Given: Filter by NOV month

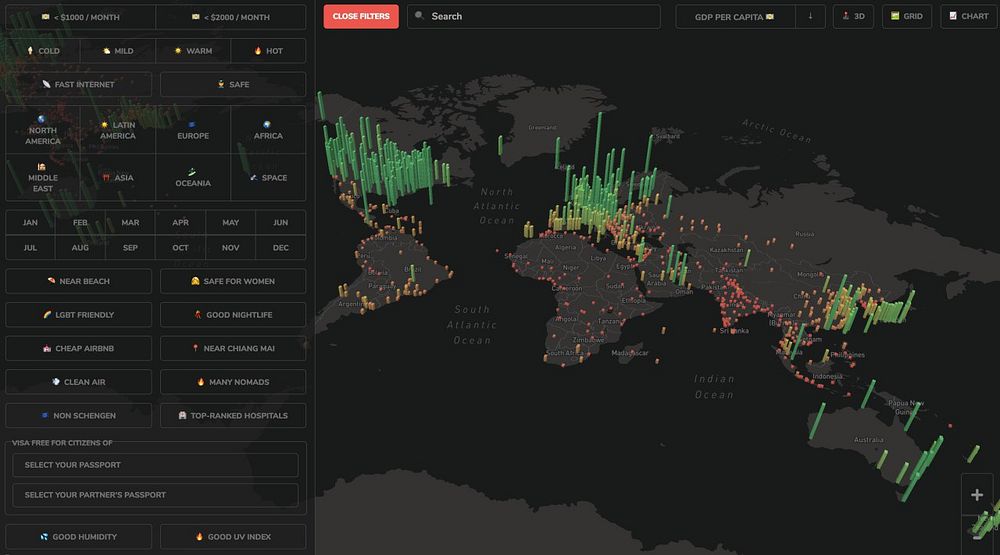Looking at the screenshot, I should 231,248.
